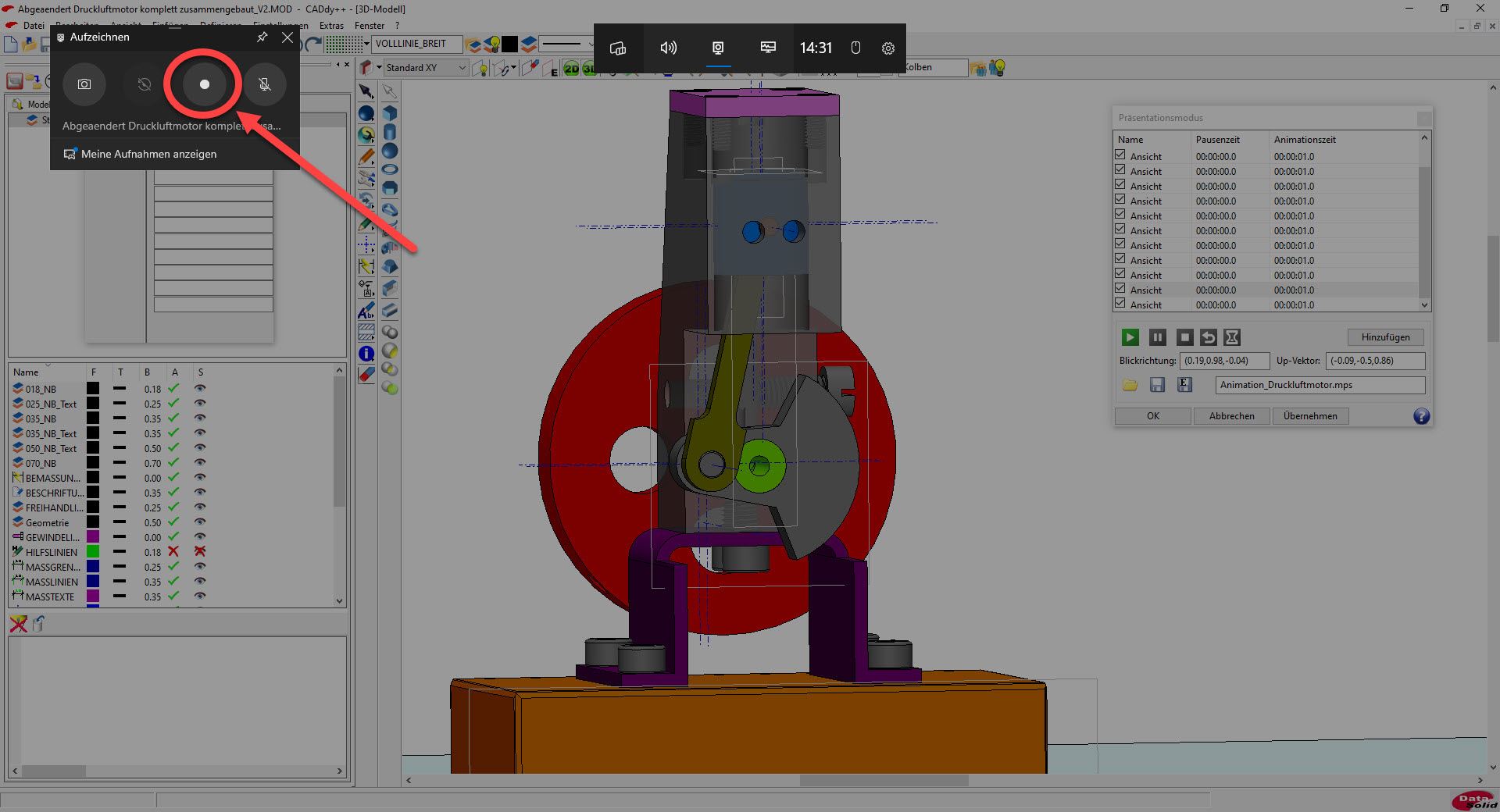Open the Game Bar capture widget
This screenshot has height=812, width=1500.
[x=718, y=48]
